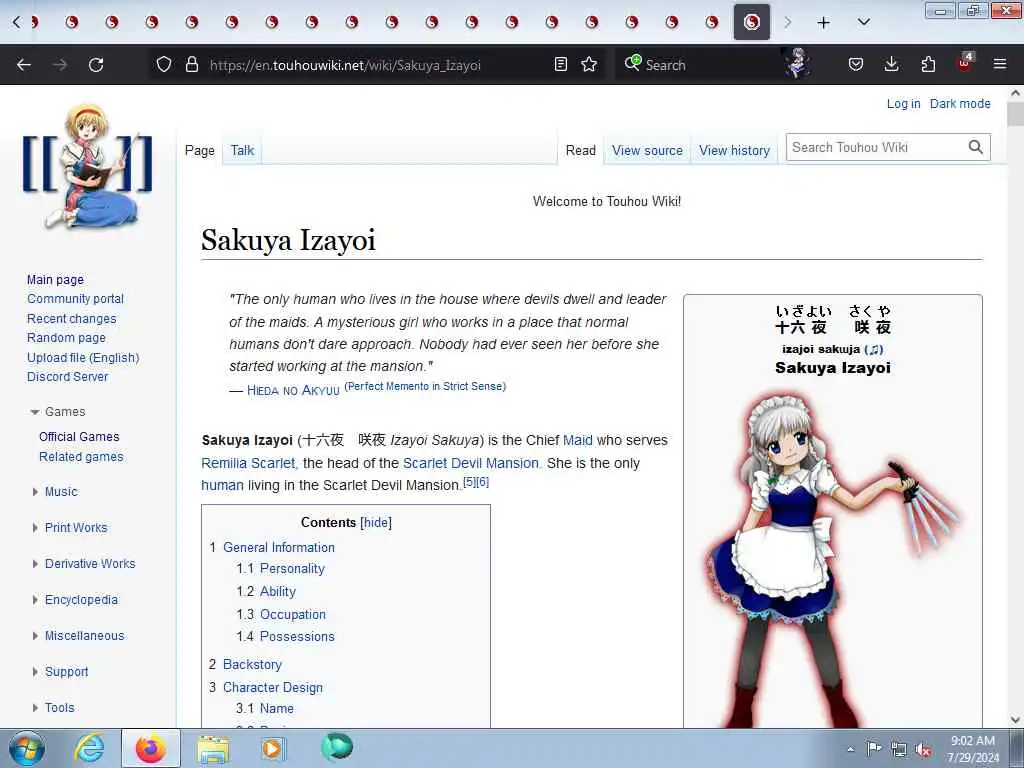Screen dimensions: 1024x768
Task: Click the Sakuya Izayoi character image
Action: (833, 559)
